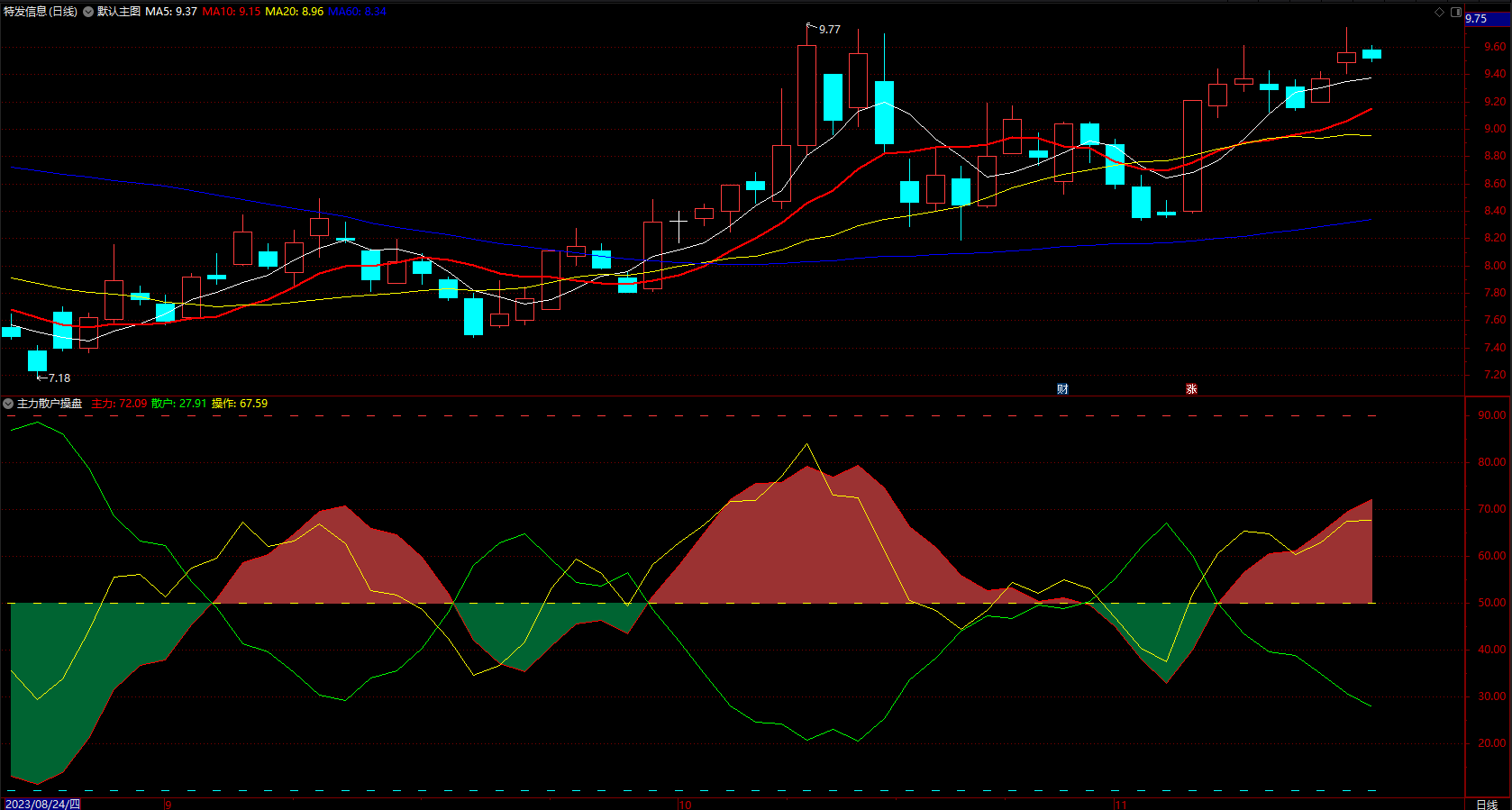The image size is (1512, 810).
Task: Click the 默认主图 label
Action: tap(119, 12)
